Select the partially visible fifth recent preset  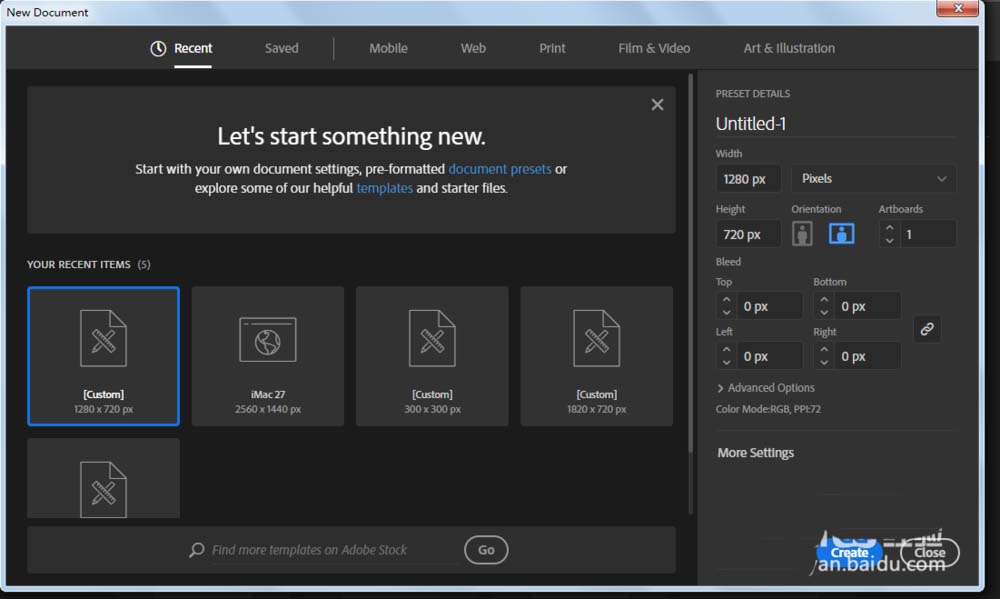103,478
